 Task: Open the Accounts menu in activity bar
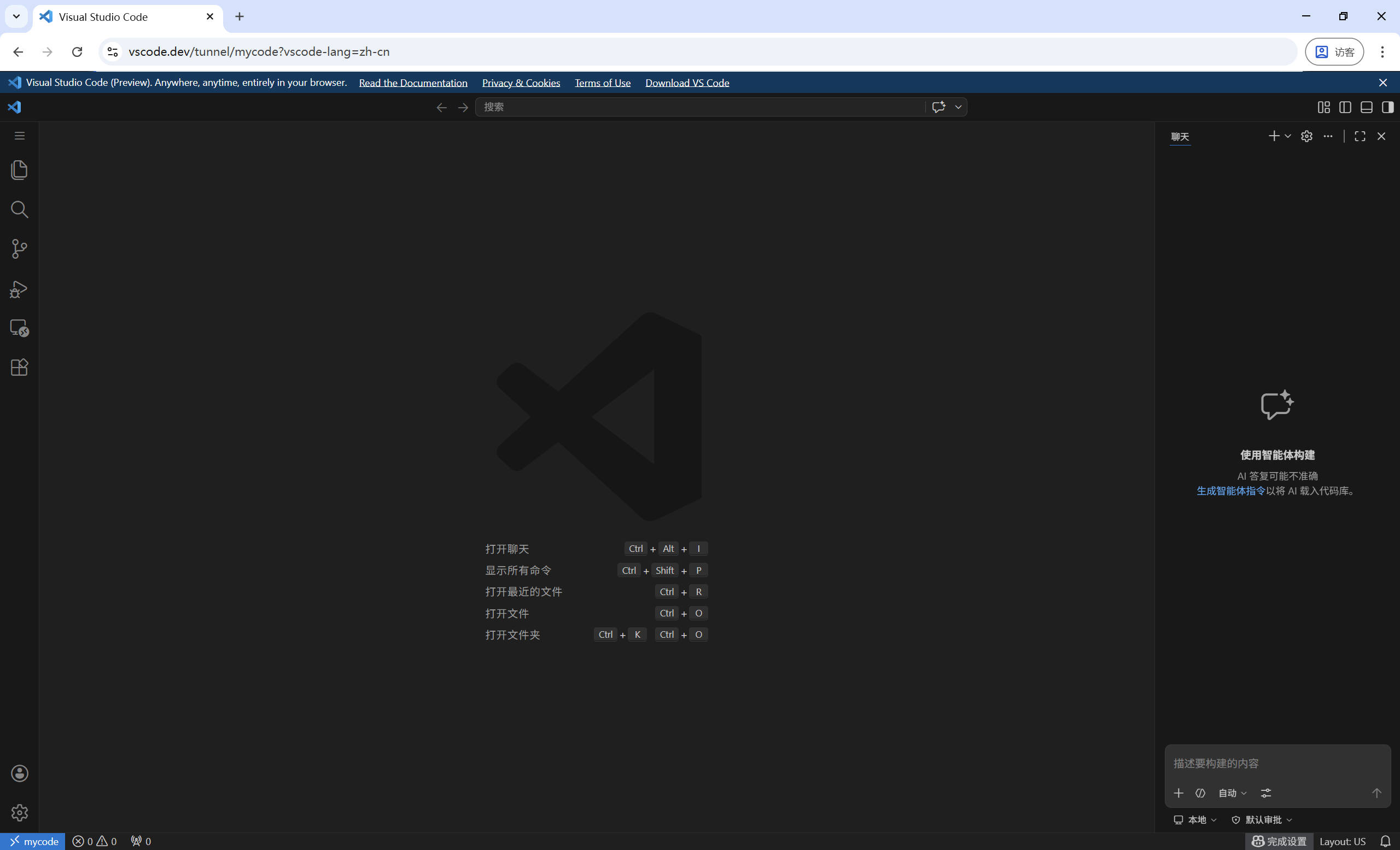coord(19,773)
